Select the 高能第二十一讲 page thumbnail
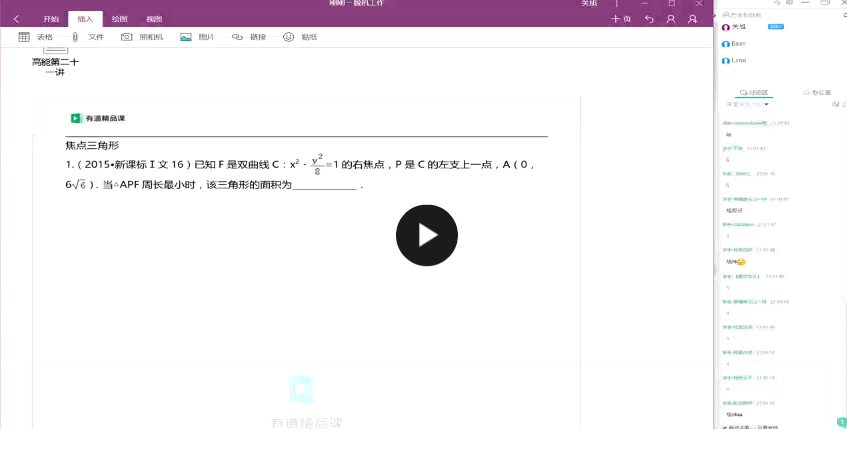The width and height of the screenshot is (847, 452). [x=55, y=61]
